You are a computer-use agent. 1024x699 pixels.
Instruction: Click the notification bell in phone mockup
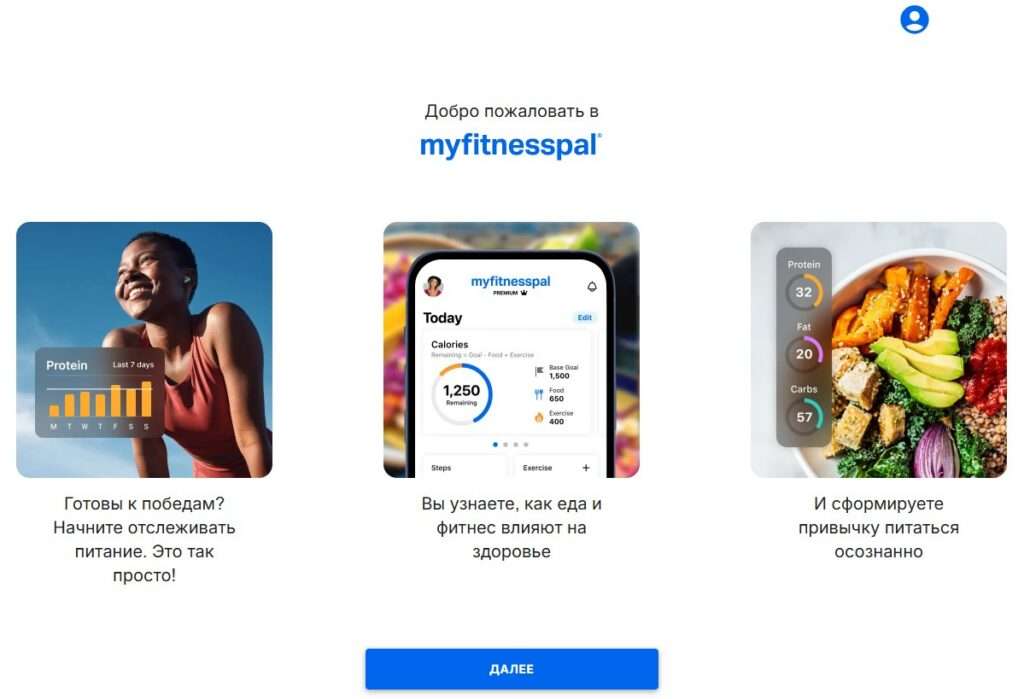tap(592, 286)
